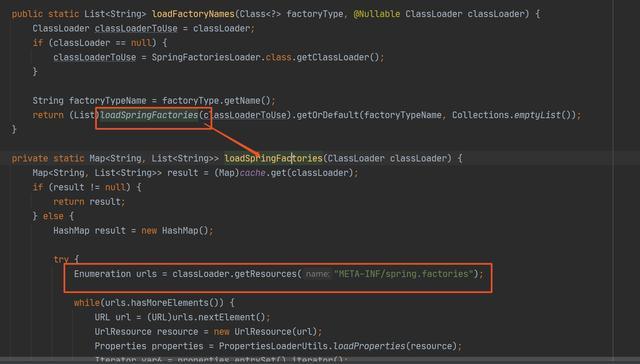
Task: Click the return result statement
Action: [x=89, y=202]
